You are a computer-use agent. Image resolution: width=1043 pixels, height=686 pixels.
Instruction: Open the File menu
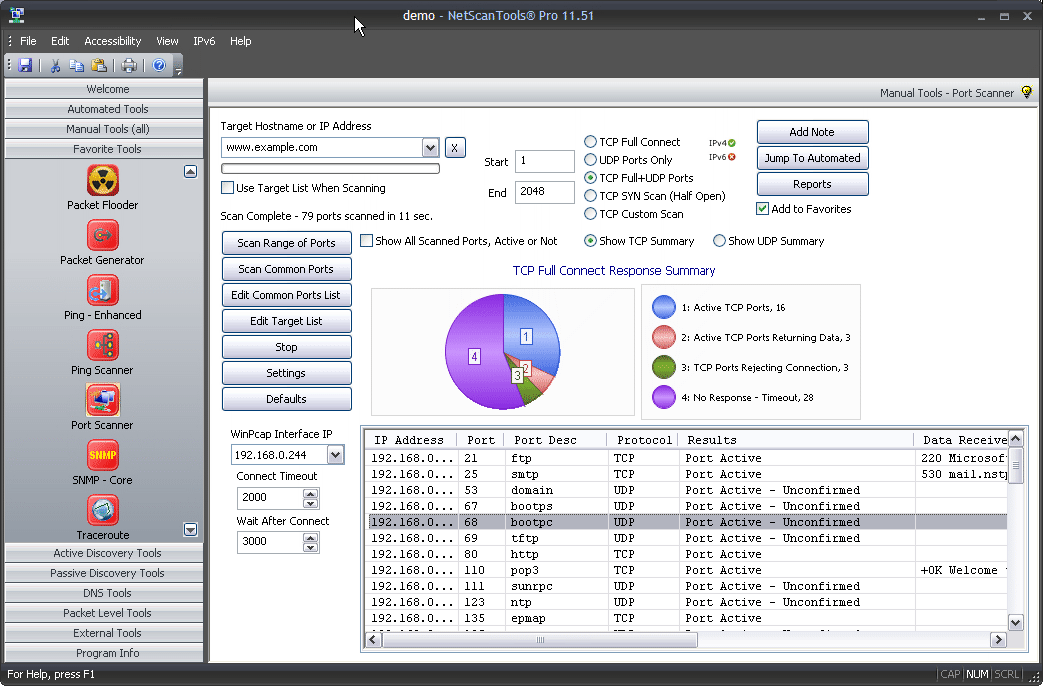28,41
